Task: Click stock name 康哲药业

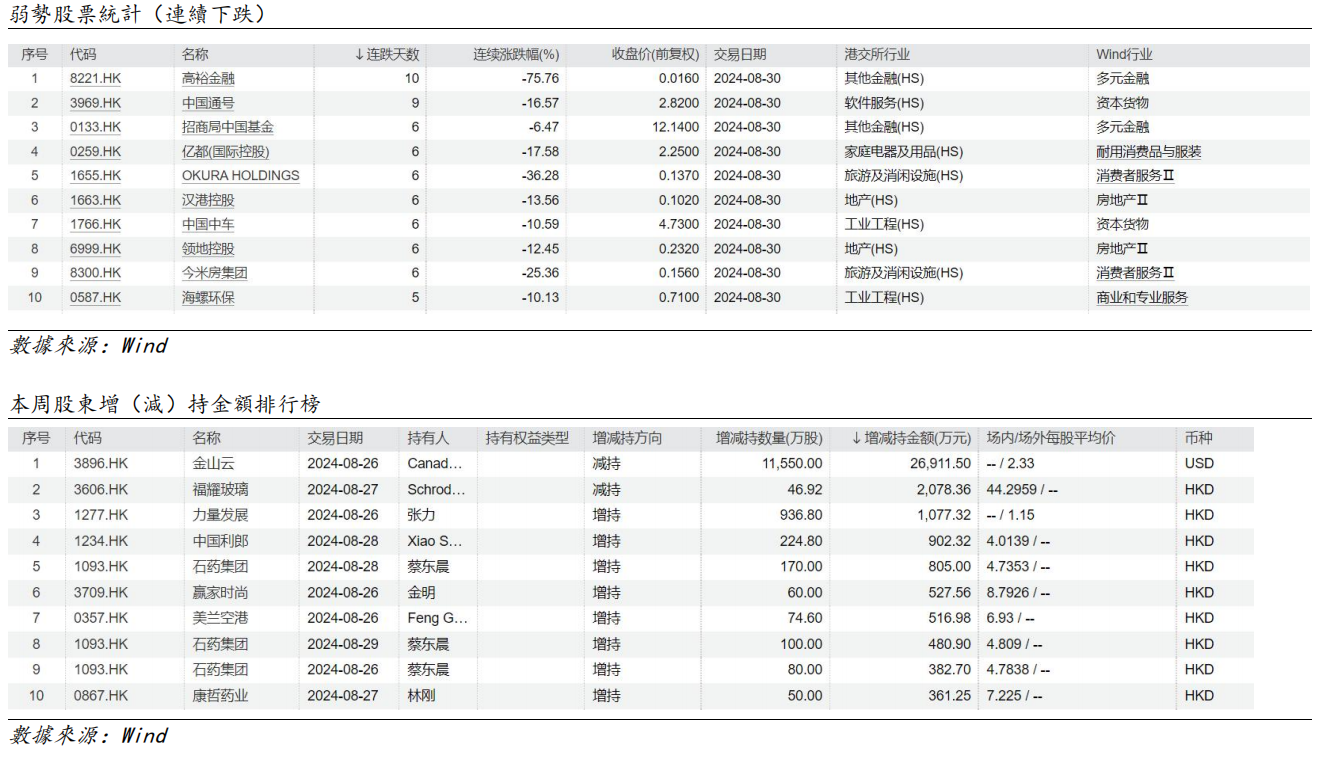Action: (220, 696)
